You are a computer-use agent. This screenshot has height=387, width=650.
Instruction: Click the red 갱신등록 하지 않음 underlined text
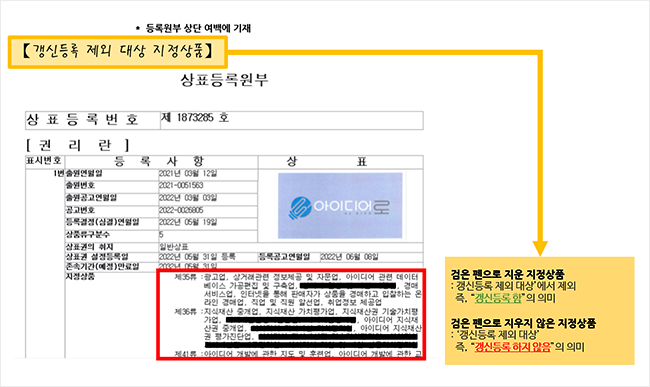pyautogui.click(x=512, y=346)
